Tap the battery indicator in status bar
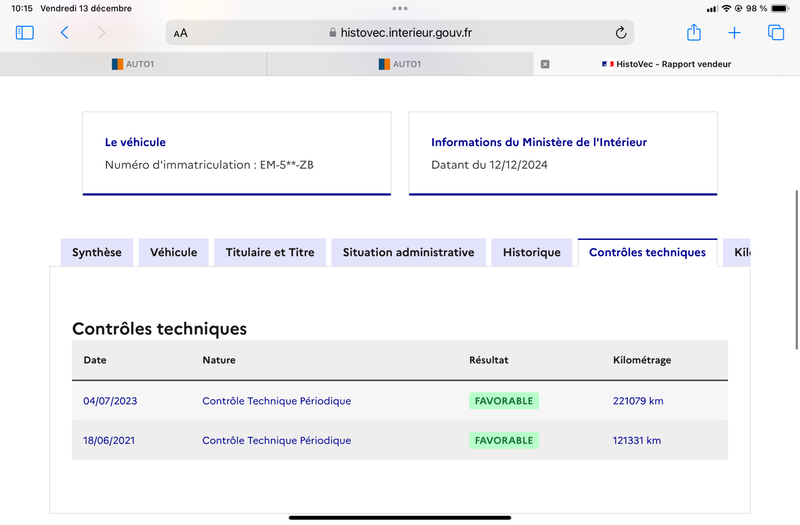This screenshot has width=800, height=525. tap(780, 8)
